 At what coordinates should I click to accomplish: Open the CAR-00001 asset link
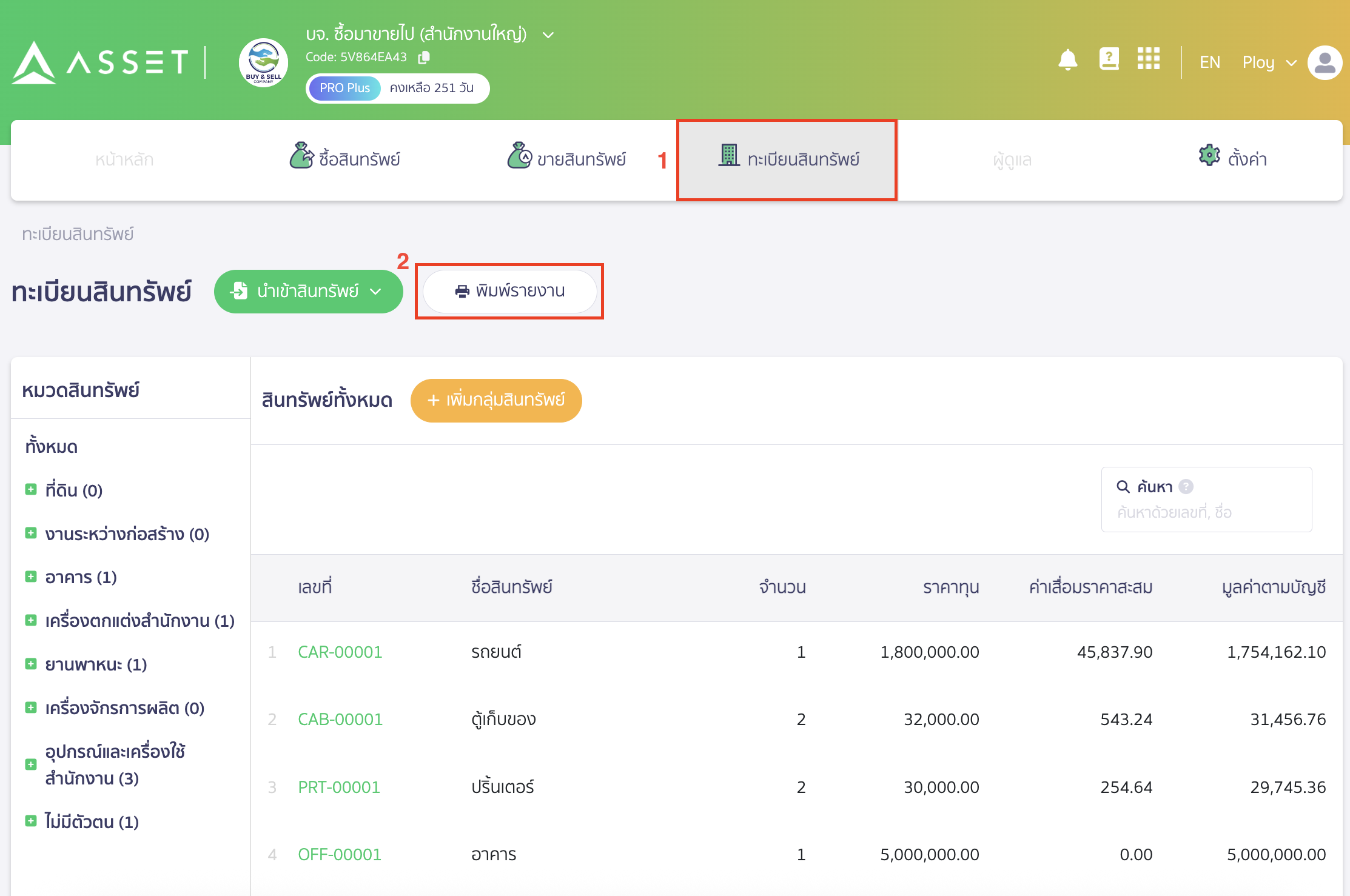coord(340,652)
